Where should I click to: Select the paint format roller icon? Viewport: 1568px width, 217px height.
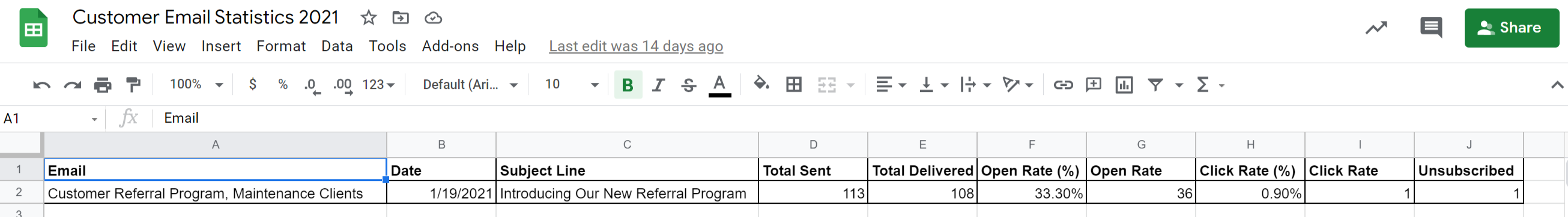click(133, 85)
